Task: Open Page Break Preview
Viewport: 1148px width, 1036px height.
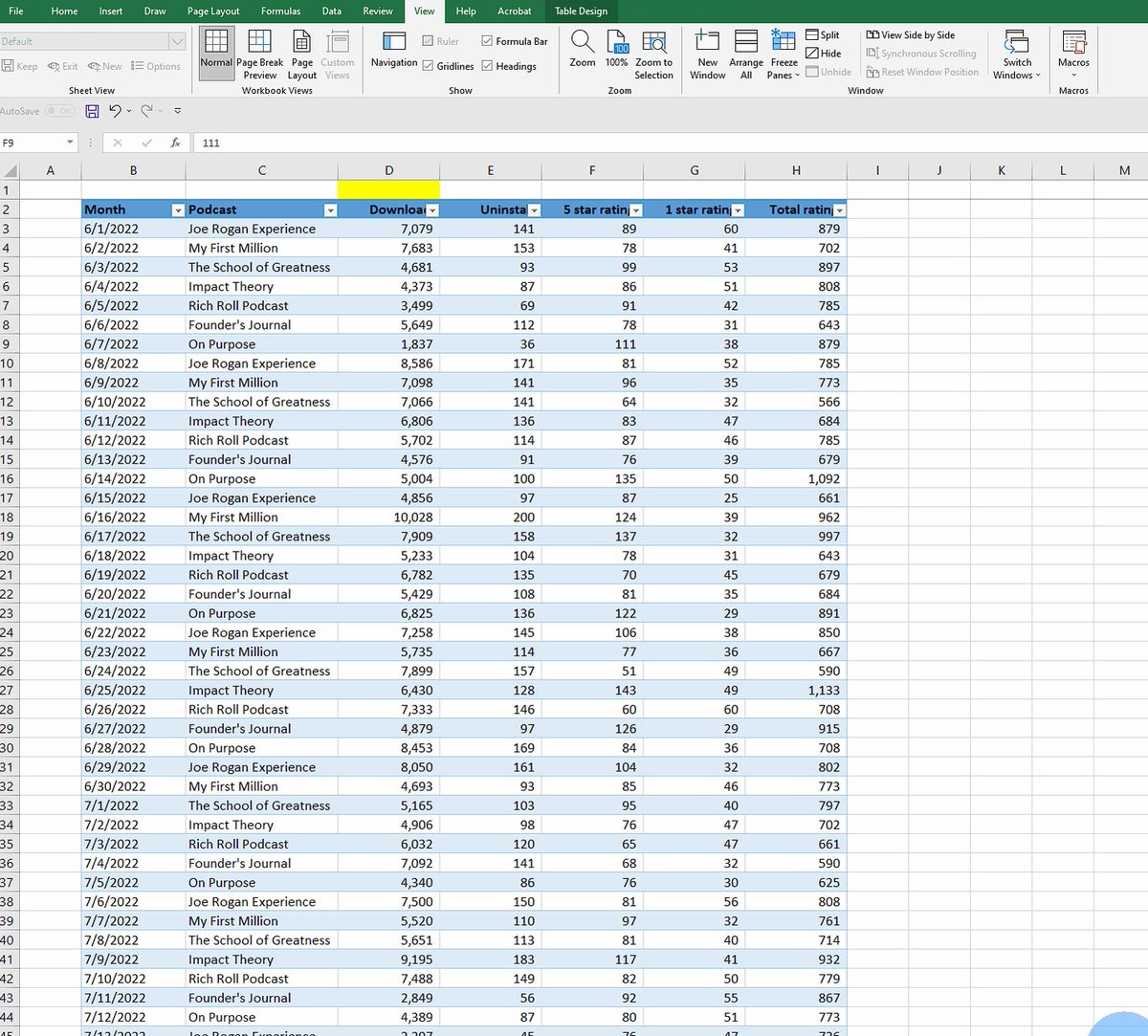Action: [x=259, y=55]
